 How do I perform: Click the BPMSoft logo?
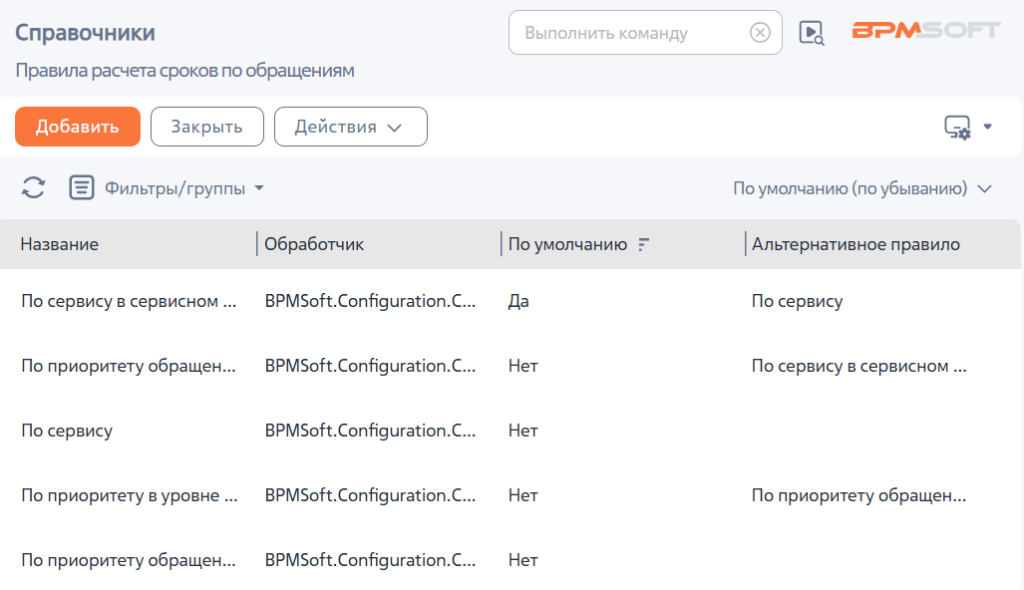(925, 30)
